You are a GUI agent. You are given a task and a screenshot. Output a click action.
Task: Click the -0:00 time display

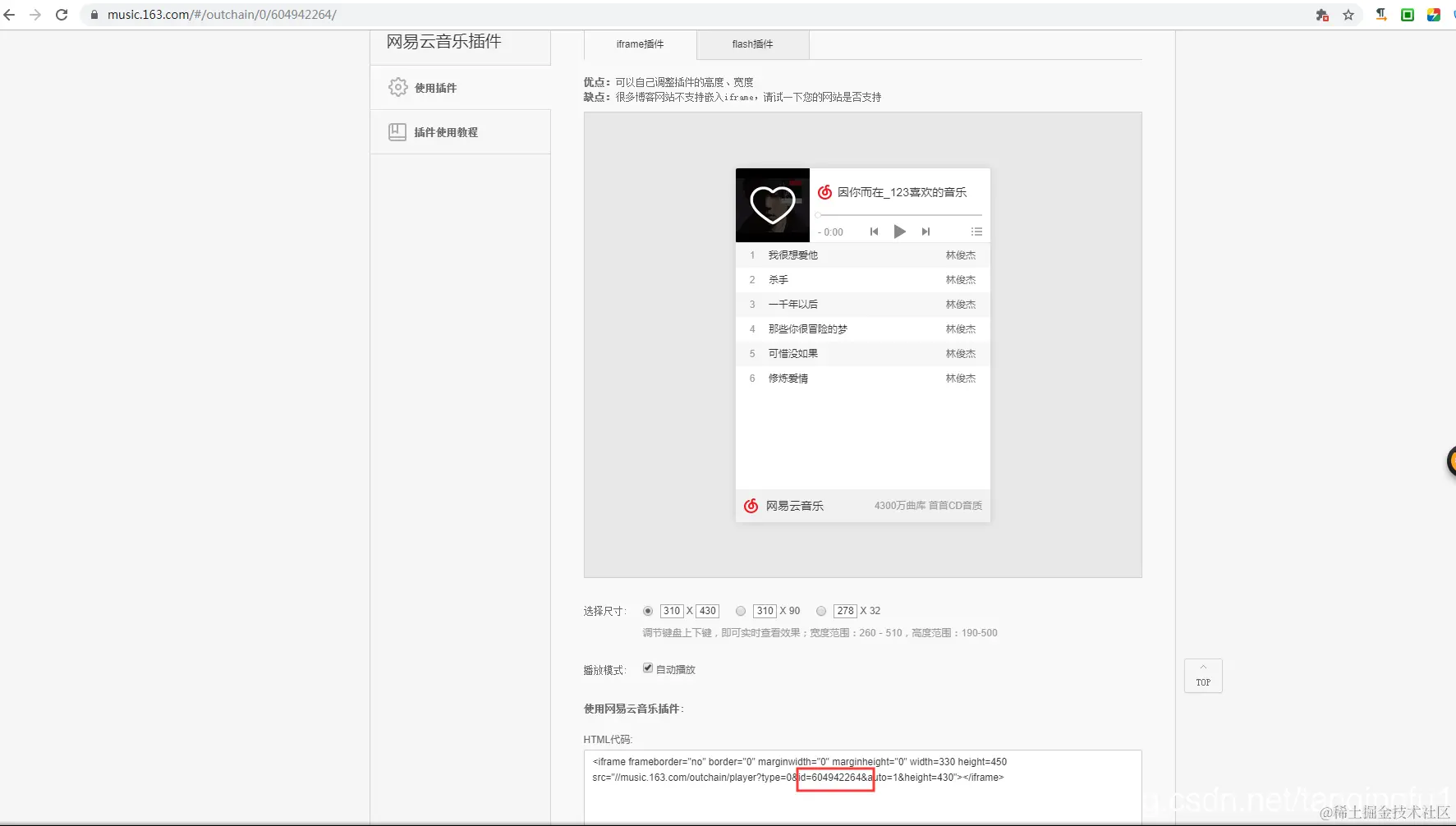(830, 232)
